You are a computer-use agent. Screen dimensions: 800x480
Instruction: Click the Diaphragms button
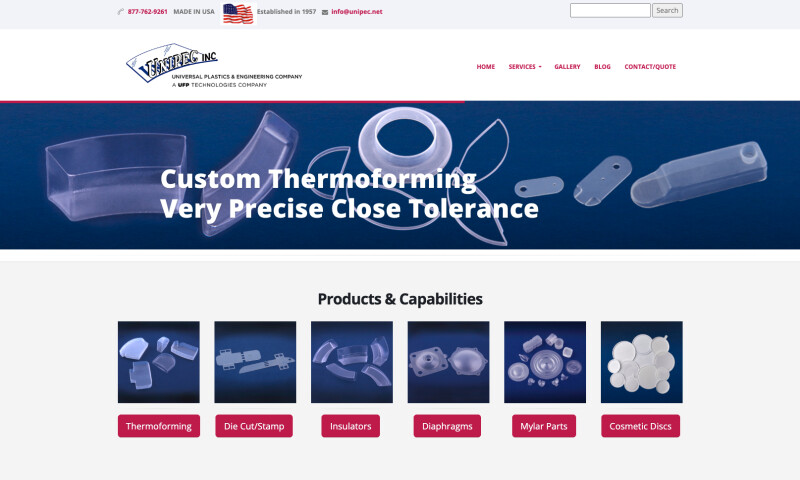click(447, 426)
